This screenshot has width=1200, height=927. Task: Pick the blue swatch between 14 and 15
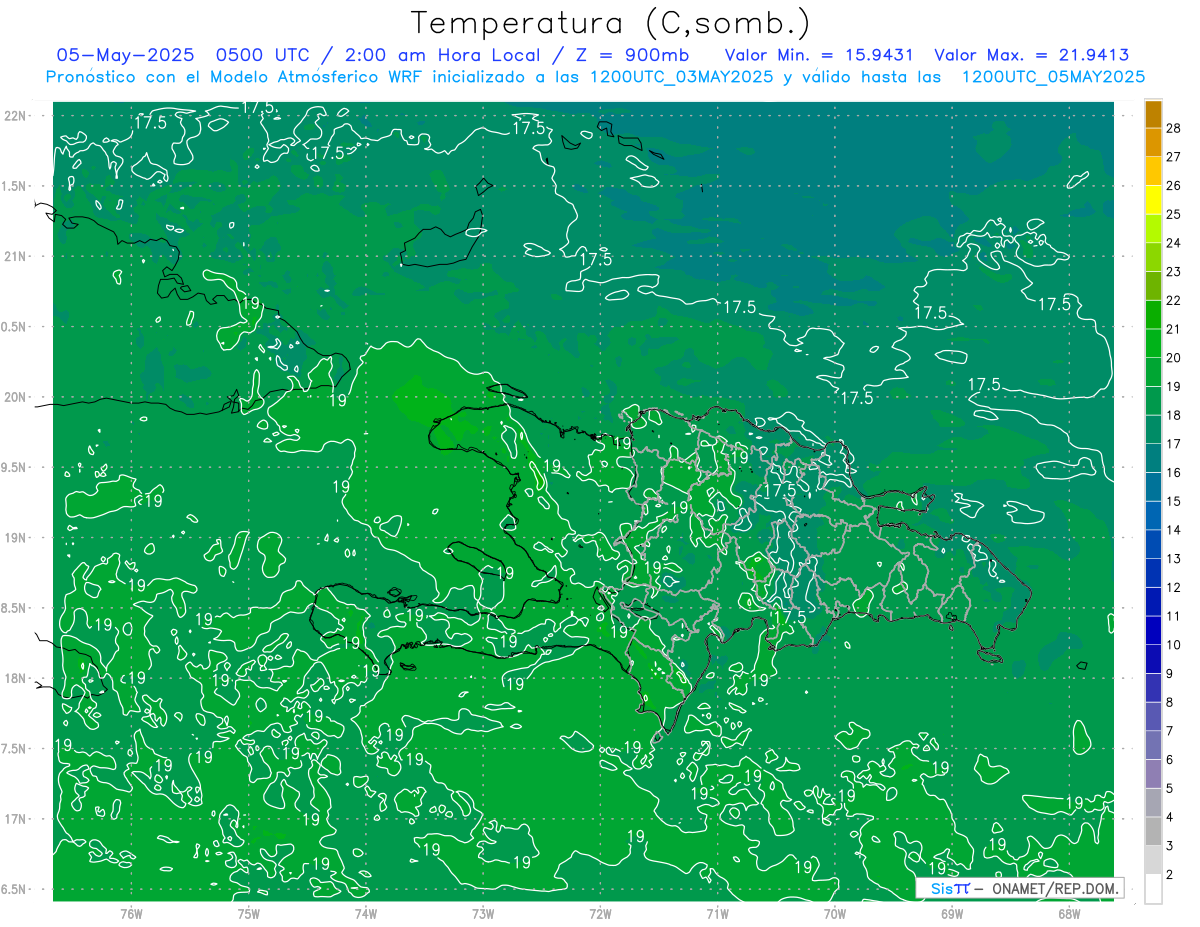1153,516
